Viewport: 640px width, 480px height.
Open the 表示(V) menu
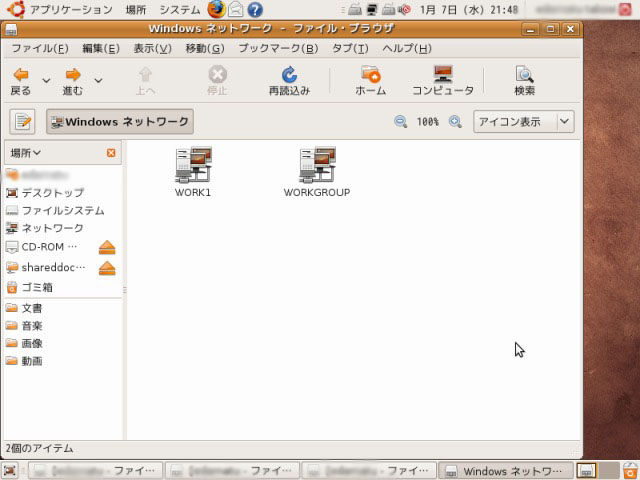pyautogui.click(x=153, y=49)
